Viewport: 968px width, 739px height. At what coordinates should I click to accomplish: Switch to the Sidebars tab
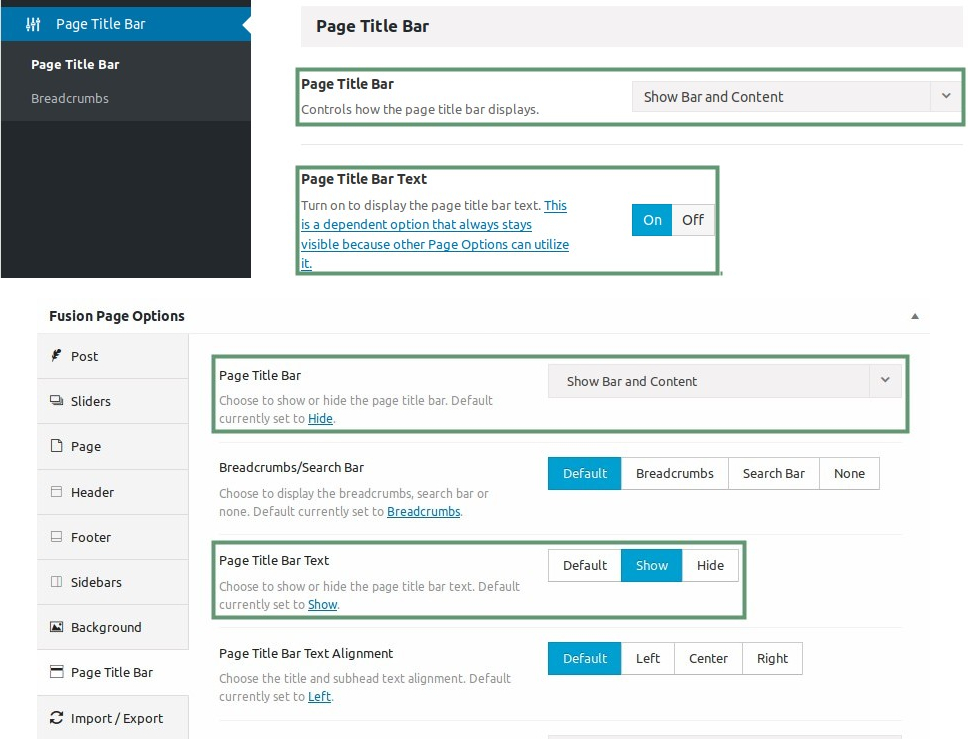click(x=113, y=582)
